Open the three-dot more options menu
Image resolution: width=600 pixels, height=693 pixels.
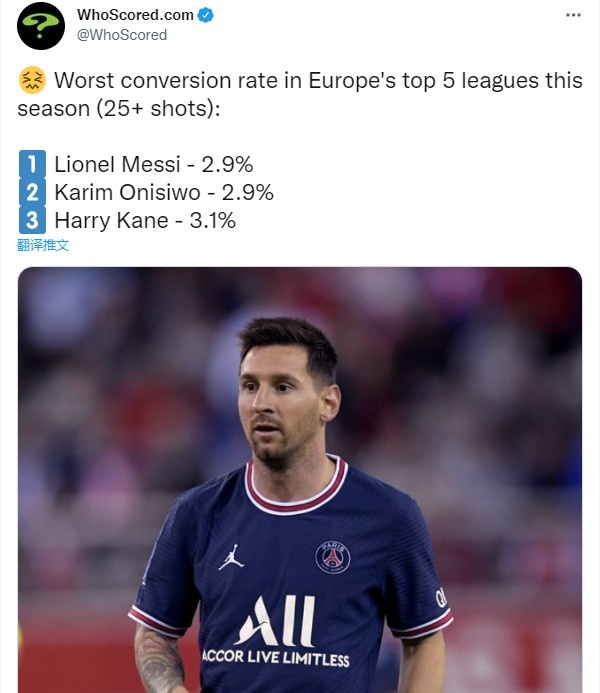tap(573, 15)
